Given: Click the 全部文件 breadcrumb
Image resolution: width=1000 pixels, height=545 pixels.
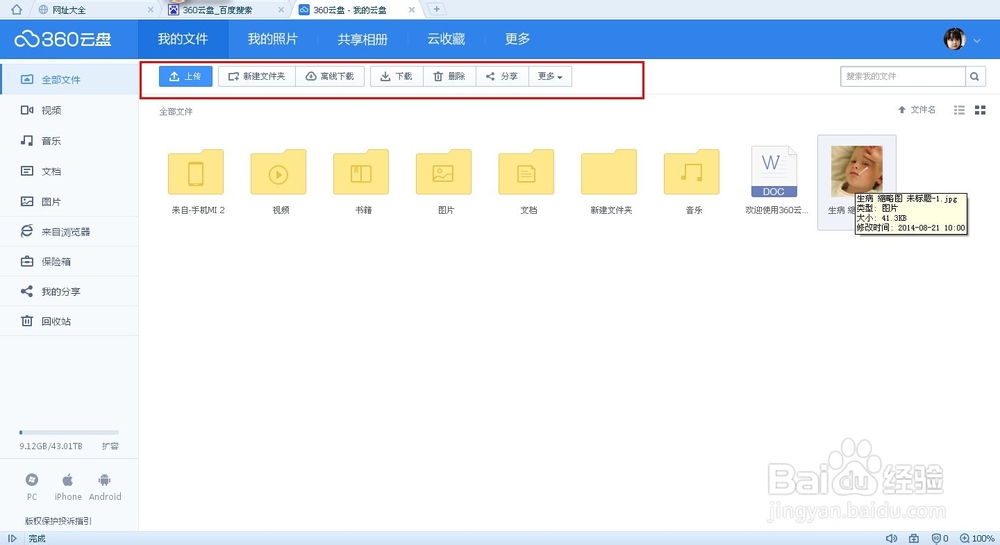Looking at the screenshot, I should coord(176,112).
